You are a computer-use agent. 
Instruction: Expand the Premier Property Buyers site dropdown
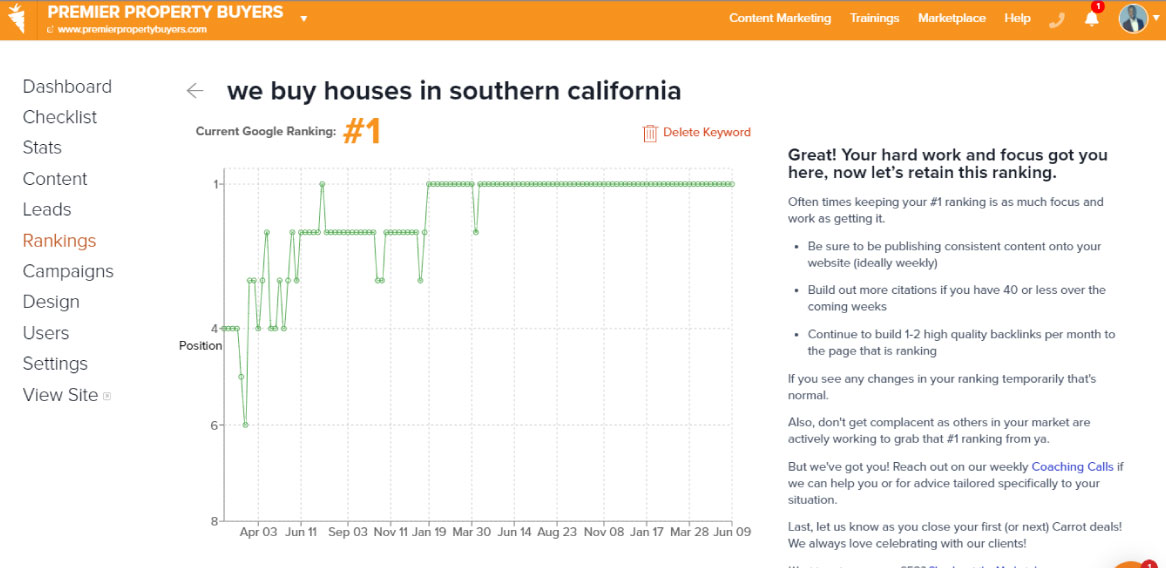[x=304, y=18]
